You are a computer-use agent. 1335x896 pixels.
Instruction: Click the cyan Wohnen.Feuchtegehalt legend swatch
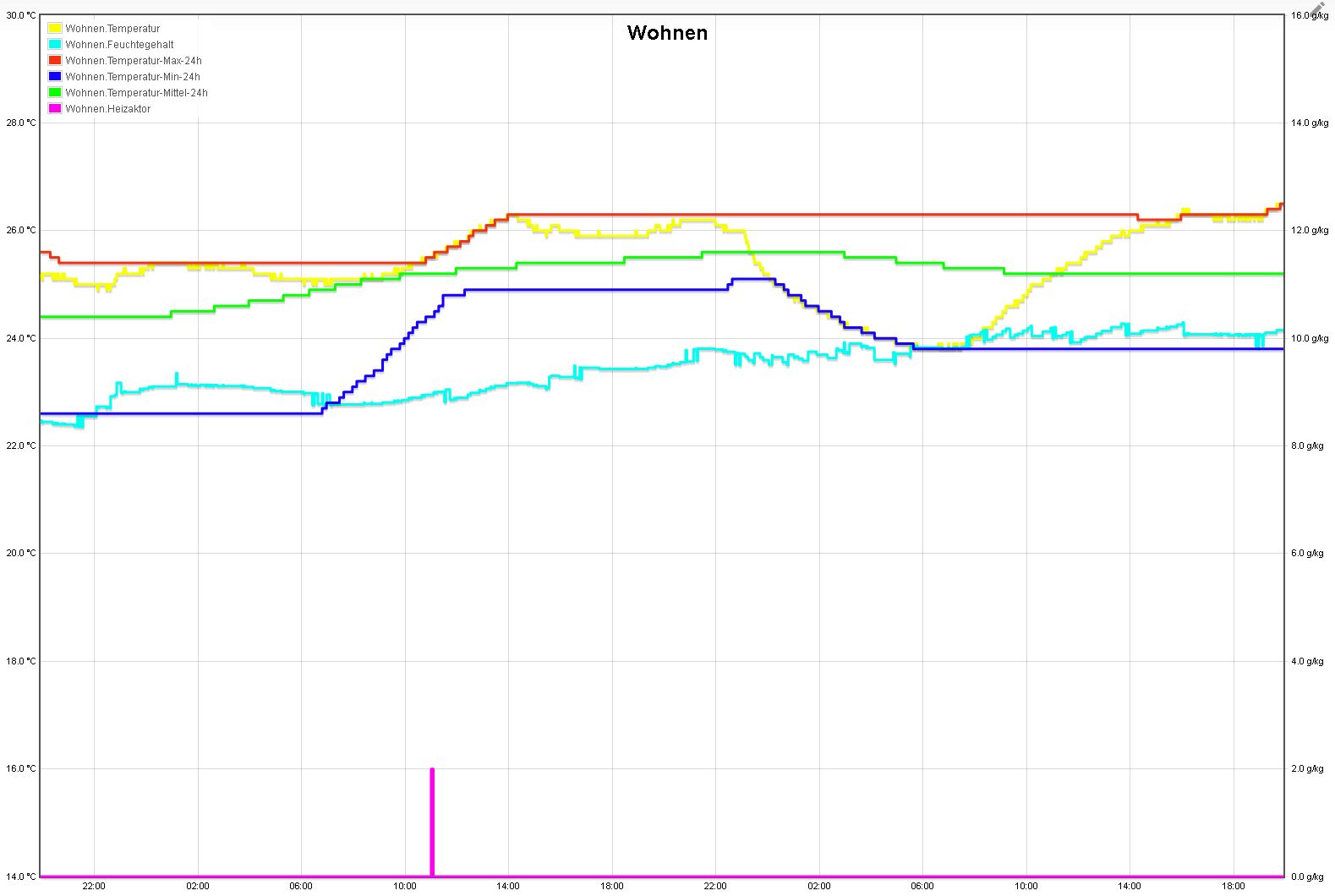pyautogui.click(x=55, y=45)
